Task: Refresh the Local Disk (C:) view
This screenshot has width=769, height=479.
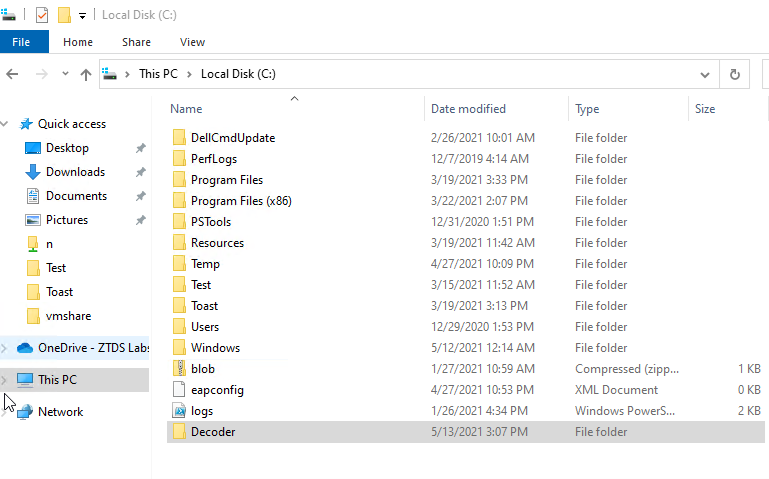Action: click(735, 75)
